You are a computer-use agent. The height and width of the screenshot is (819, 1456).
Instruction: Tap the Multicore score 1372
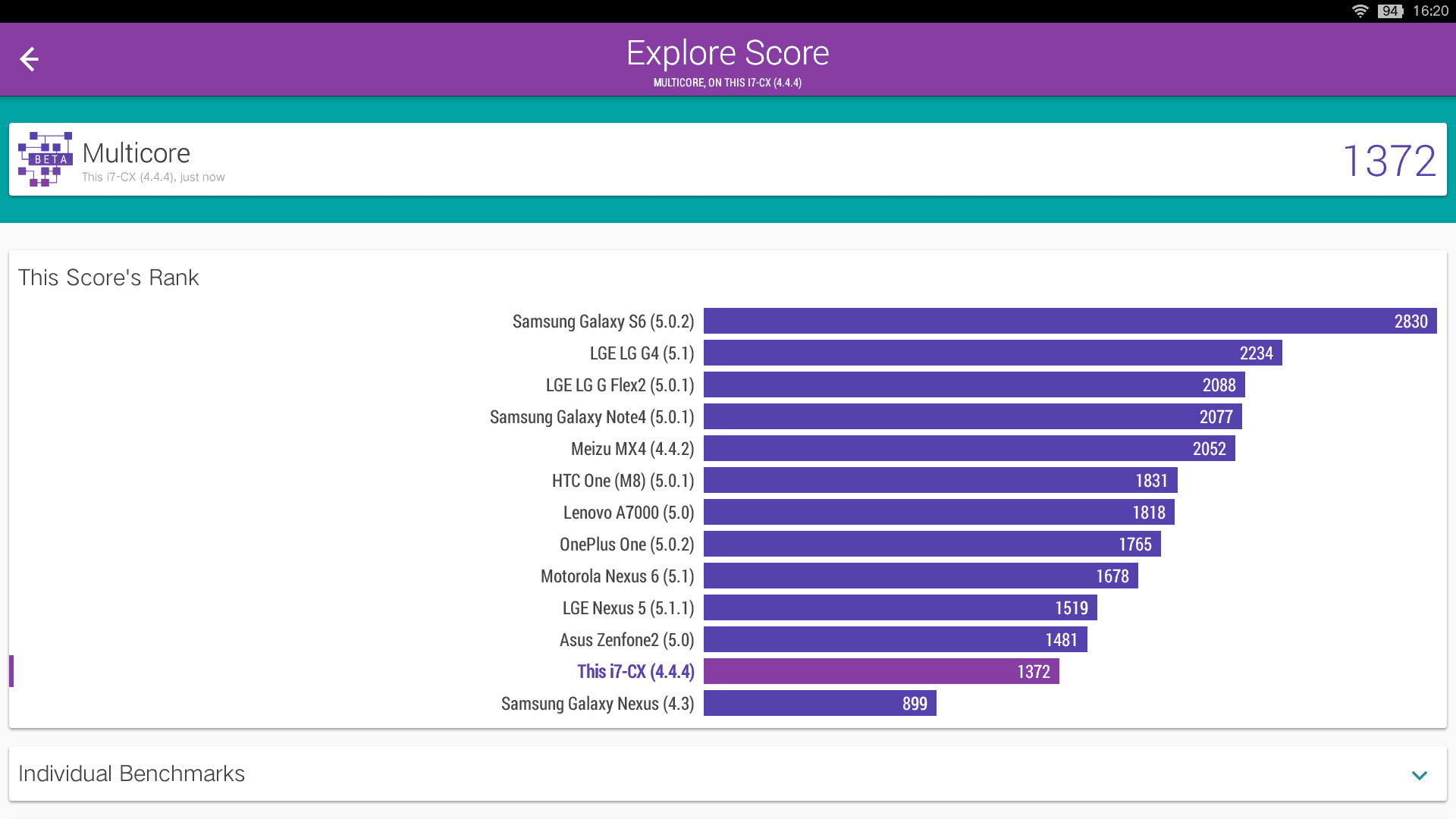click(x=1389, y=161)
